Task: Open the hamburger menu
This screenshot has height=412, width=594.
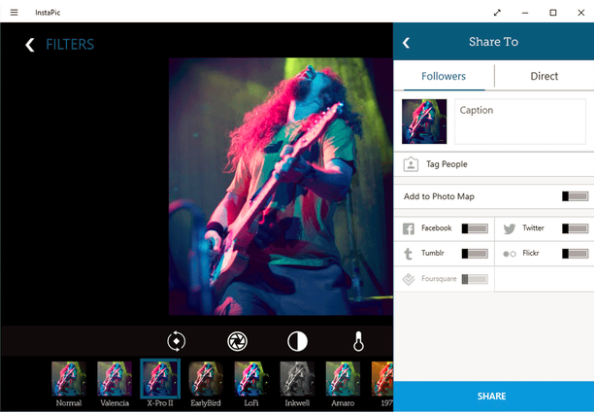Action: pos(14,12)
